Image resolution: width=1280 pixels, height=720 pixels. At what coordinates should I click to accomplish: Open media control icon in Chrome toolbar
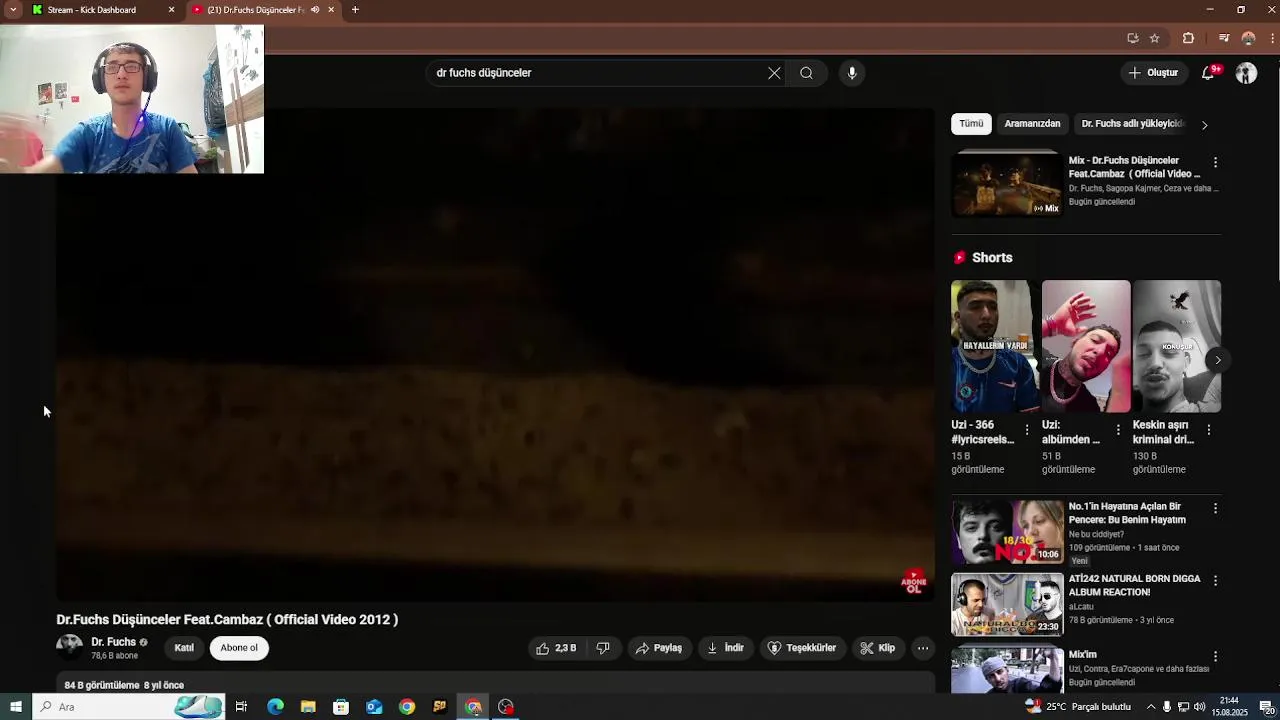[x=1223, y=38]
